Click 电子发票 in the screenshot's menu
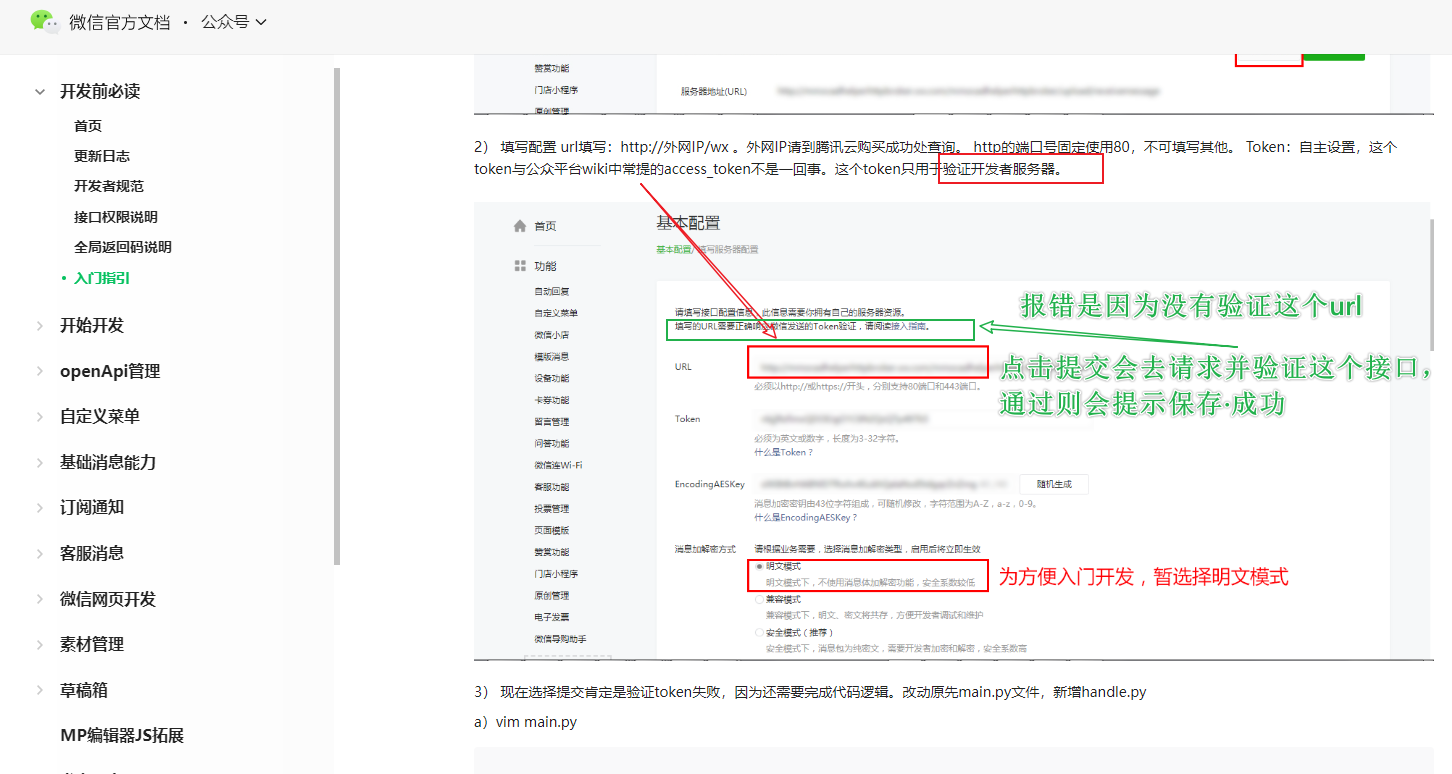This screenshot has height=774, width=1452. (x=551, y=617)
